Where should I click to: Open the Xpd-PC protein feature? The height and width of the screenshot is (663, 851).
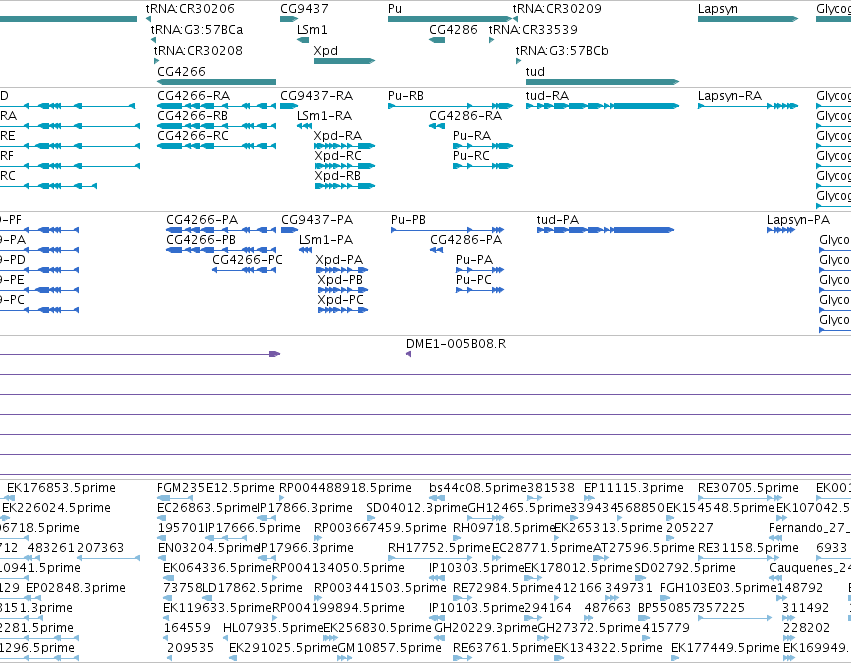pos(343,310)
